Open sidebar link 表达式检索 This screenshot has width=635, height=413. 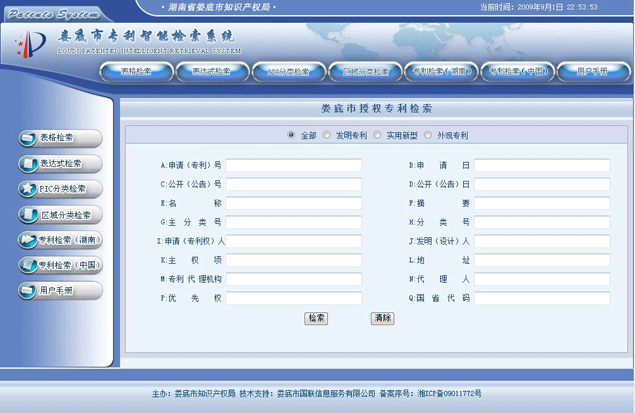click(60, 163)
